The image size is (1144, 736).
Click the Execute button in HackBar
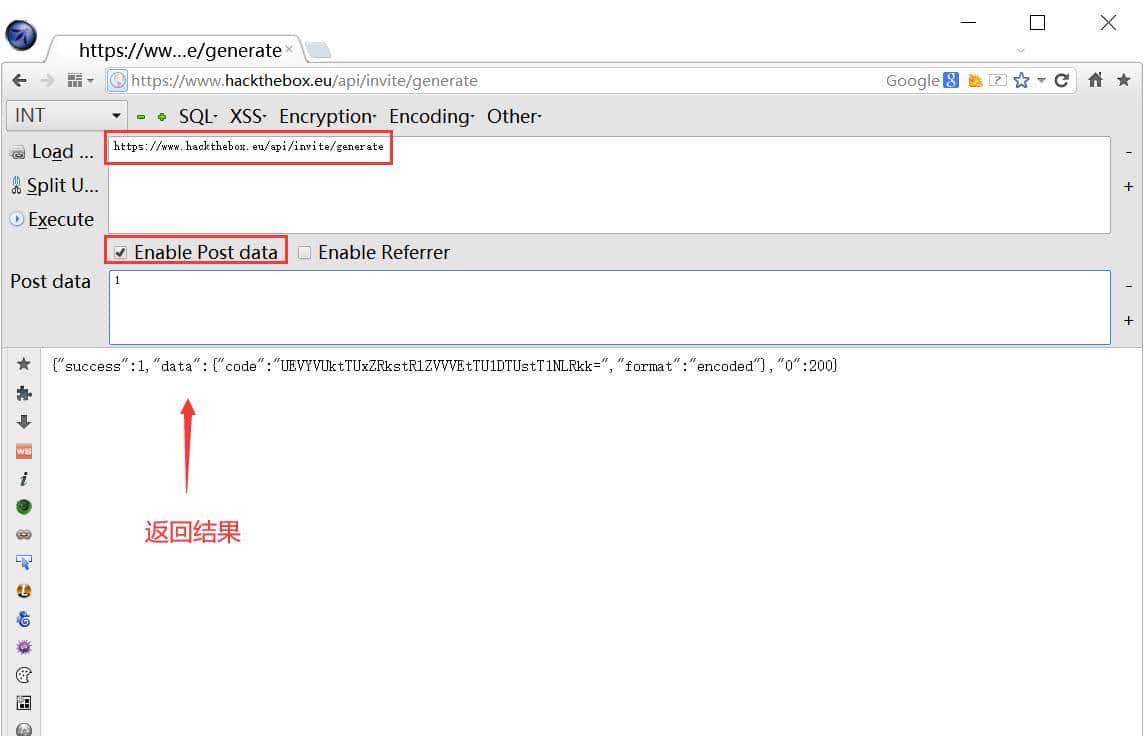(x=52, y=219)
